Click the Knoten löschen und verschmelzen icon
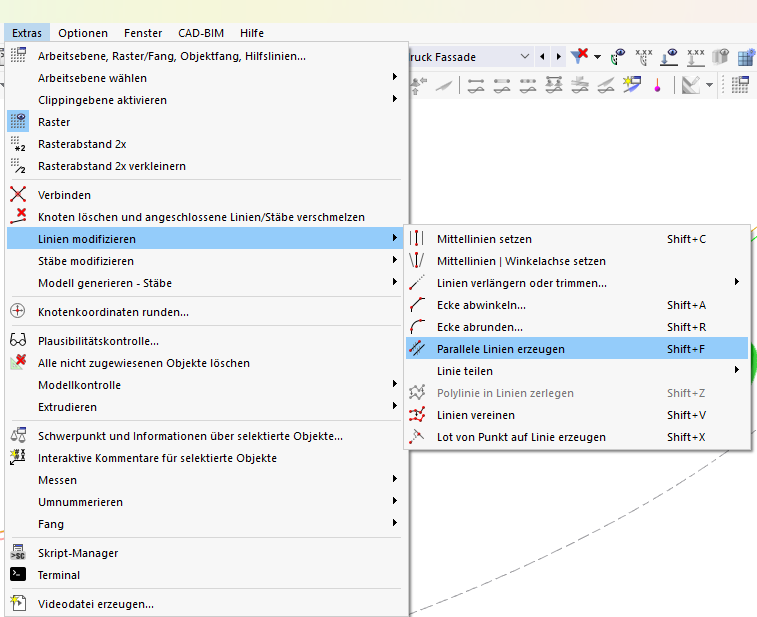 pyautogui.click(x=18, y=216)
